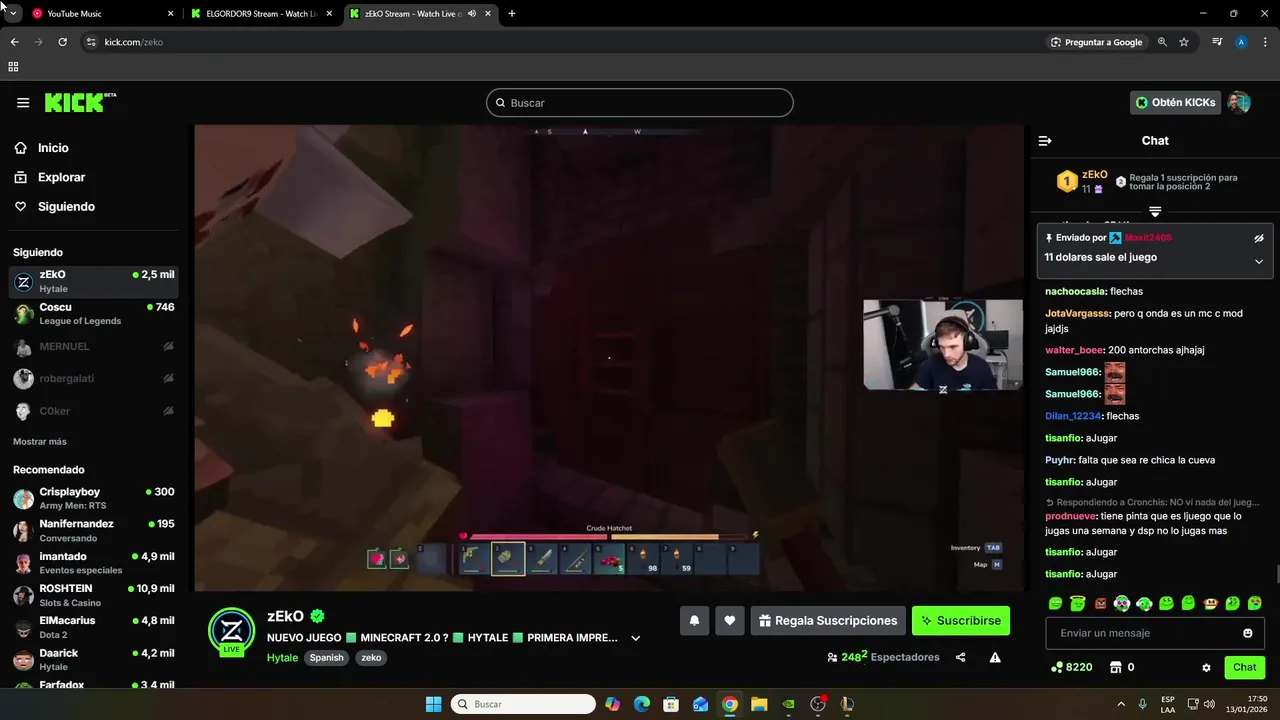Click Regala Suscripciones button

828,621
